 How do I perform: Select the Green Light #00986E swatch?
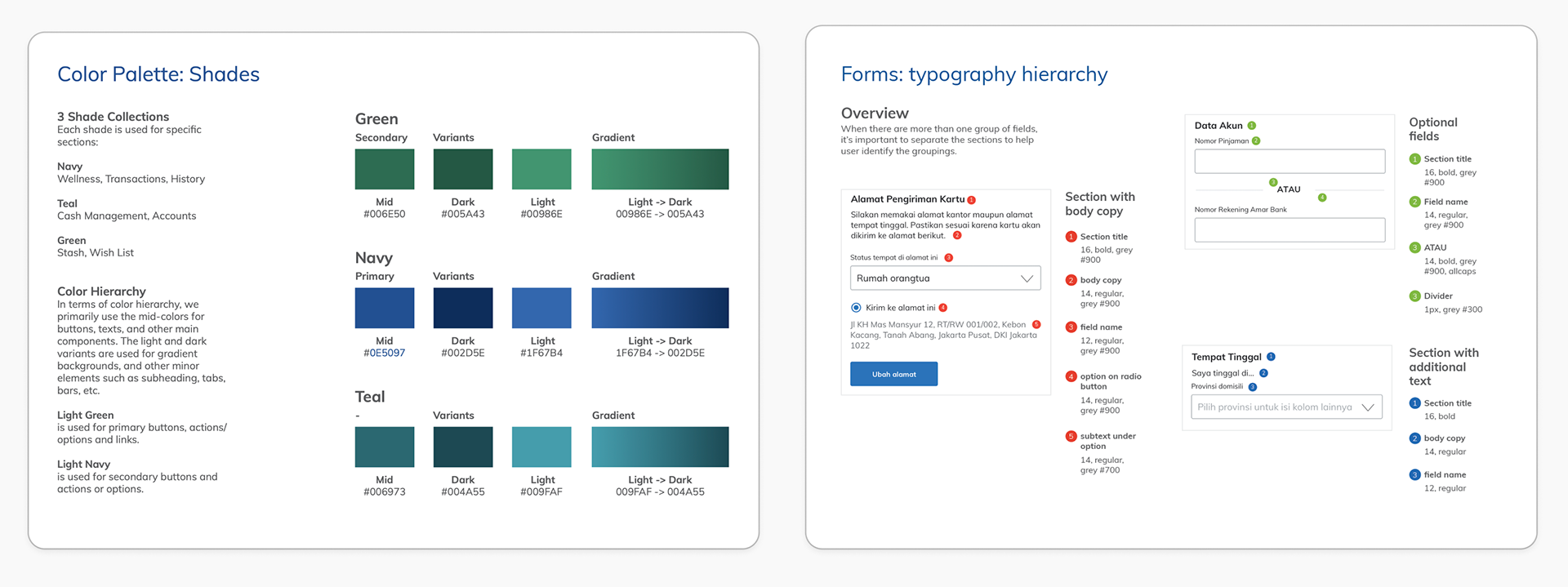pos(541,169)
